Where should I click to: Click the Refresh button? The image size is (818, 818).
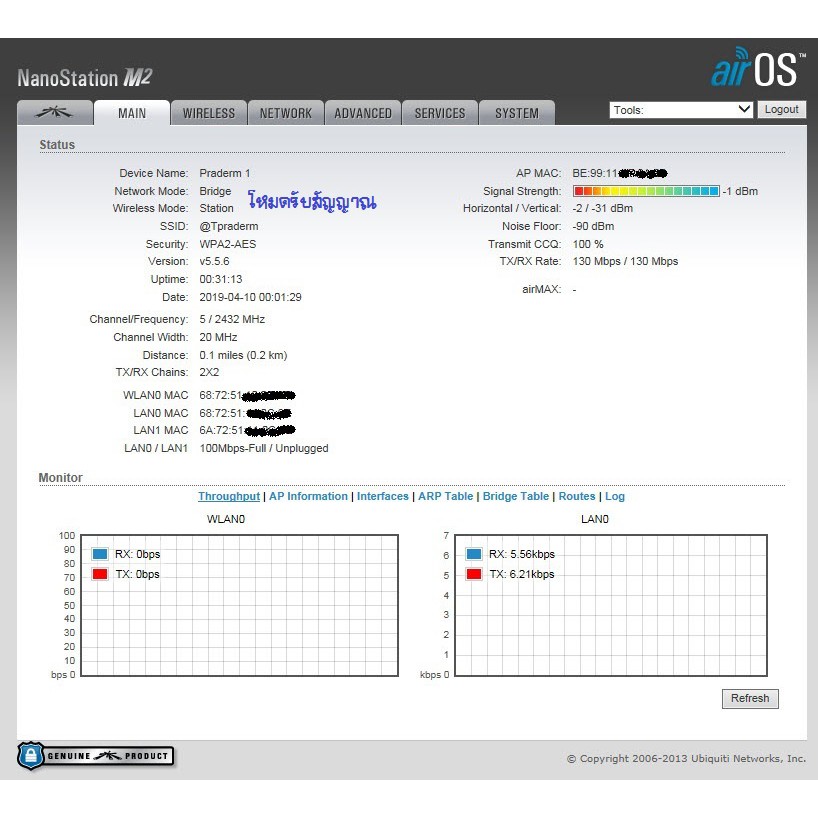tap(749, 698)
